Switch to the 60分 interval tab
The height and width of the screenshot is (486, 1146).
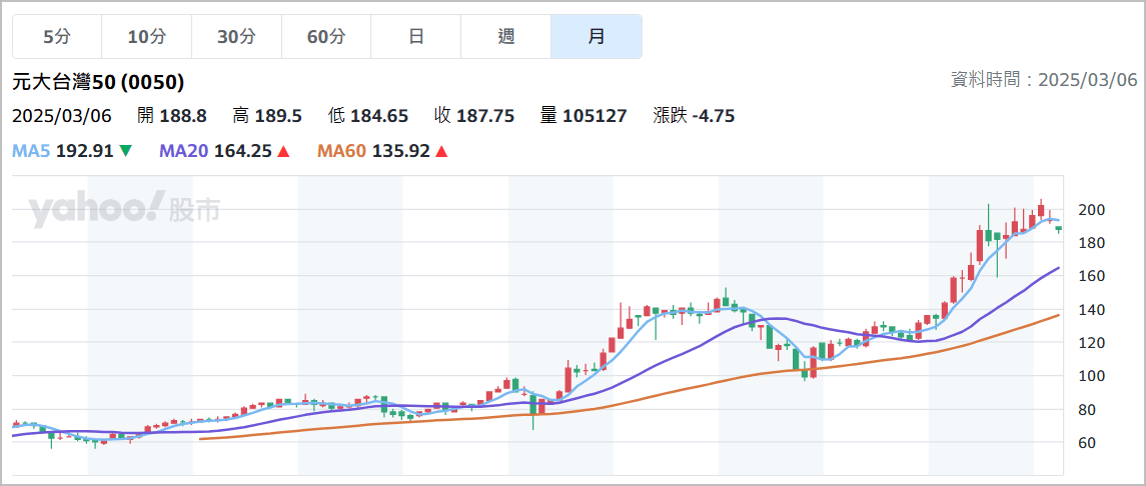click(326, 37)
